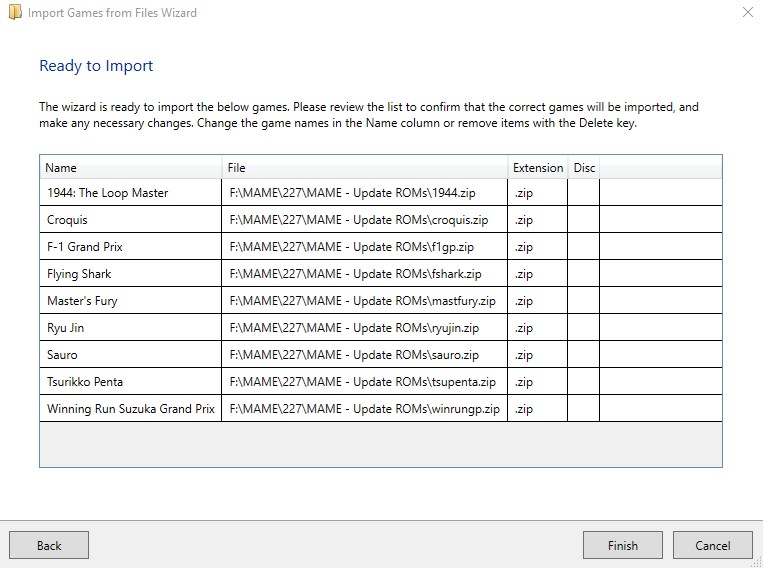Viewport: 763px width, 568px height.
Task: Click the .zip extension cell for Croquis
Action: click(x=538, y=220)
